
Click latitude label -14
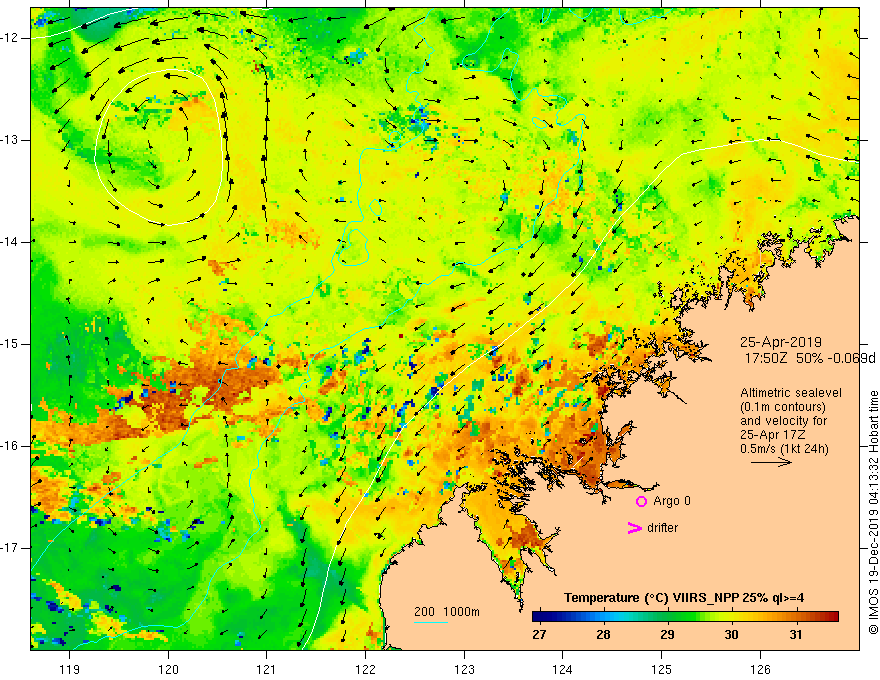10,242
